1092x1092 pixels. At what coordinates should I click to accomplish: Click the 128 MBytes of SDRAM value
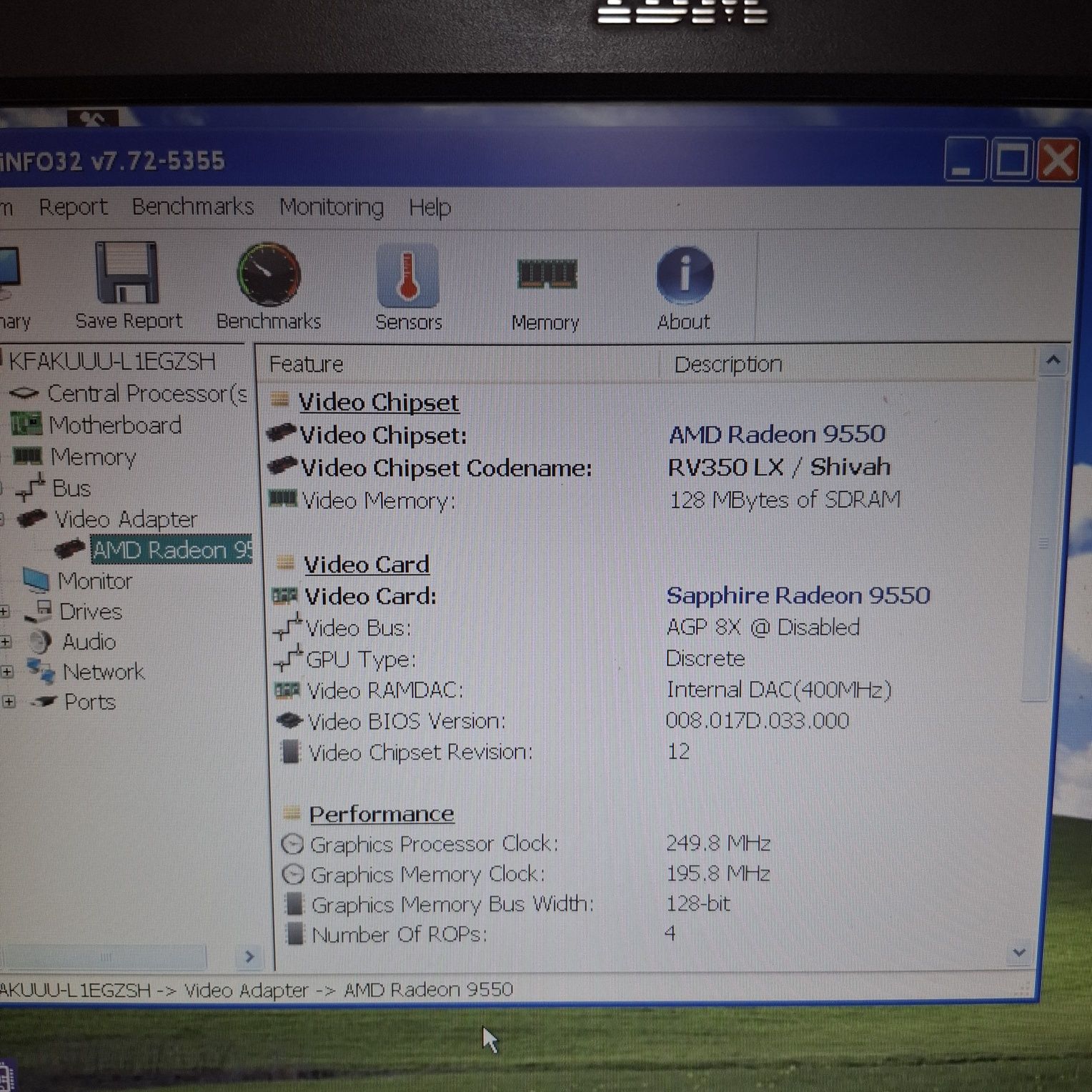pos(785,500)
